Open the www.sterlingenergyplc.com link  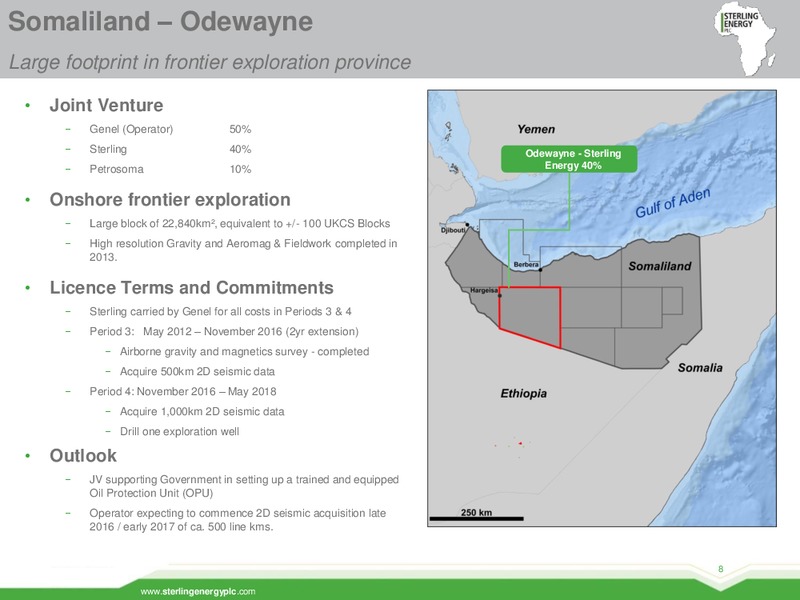[197, 591]
